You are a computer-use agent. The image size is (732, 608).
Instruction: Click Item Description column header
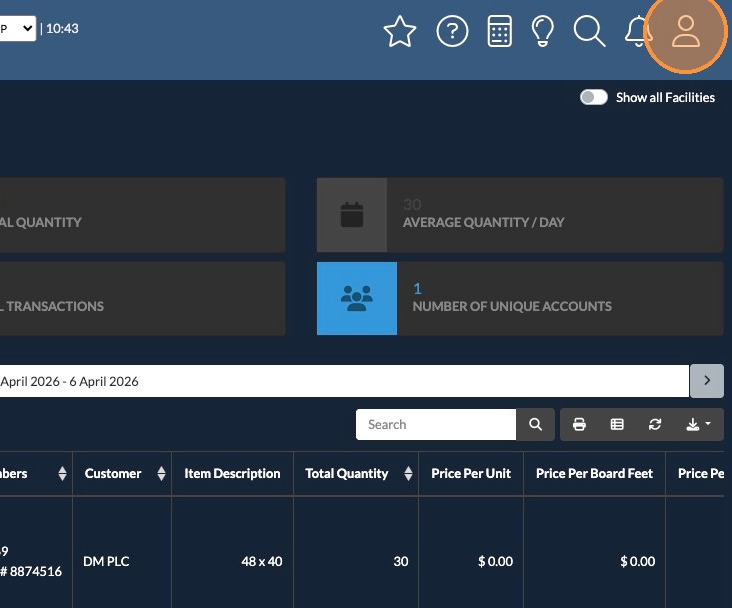pos(232,474)
